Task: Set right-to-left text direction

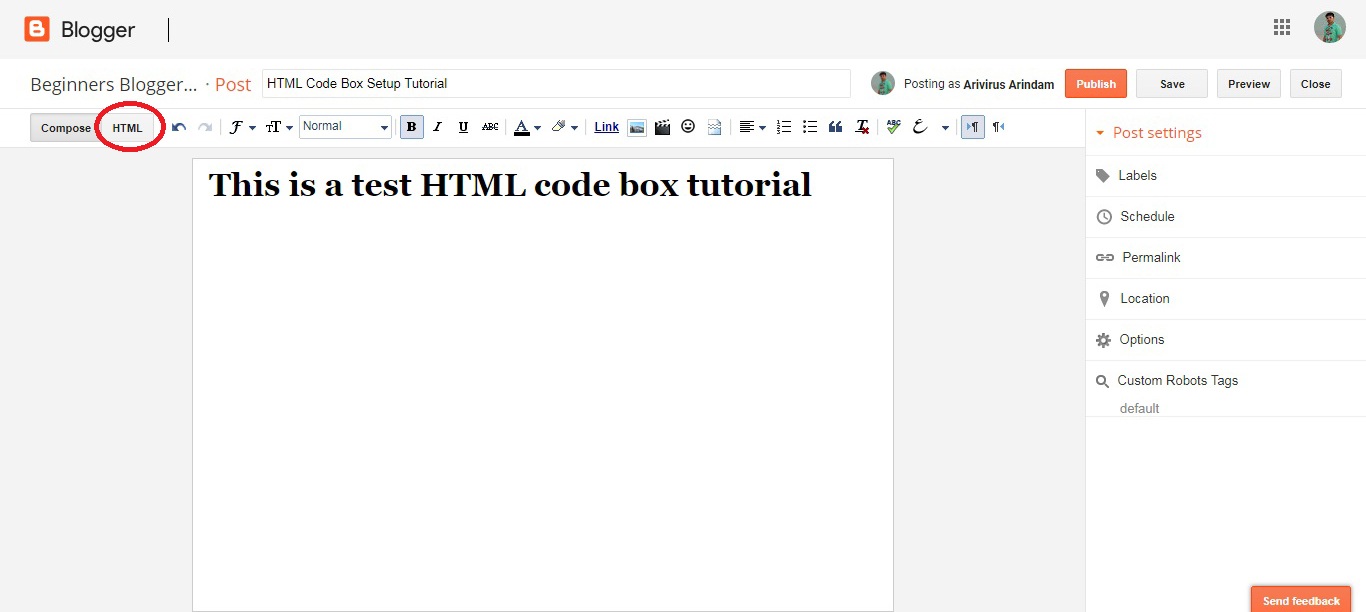Action: [x=998, y=127]
